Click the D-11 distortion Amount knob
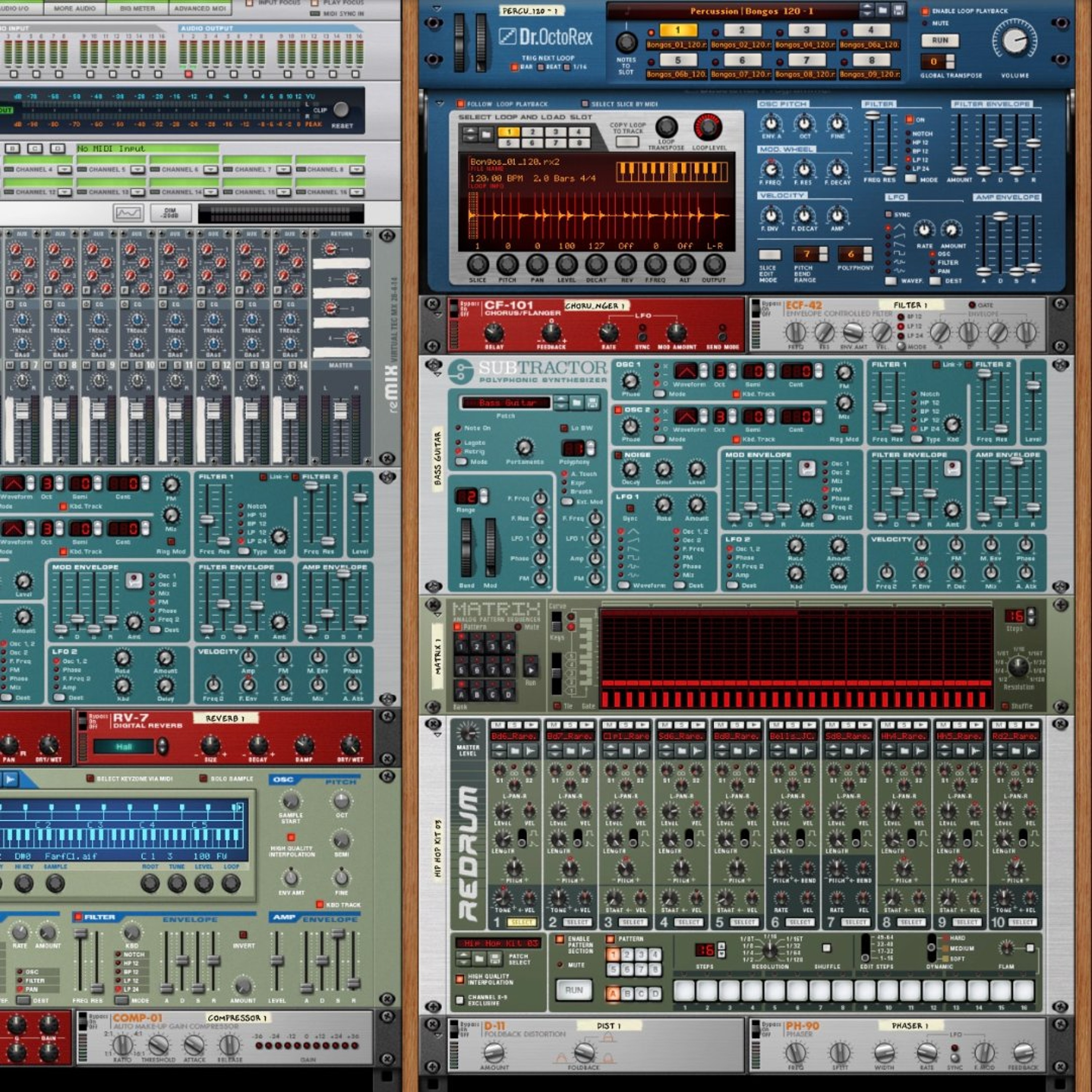 (x=494, y=1052)
